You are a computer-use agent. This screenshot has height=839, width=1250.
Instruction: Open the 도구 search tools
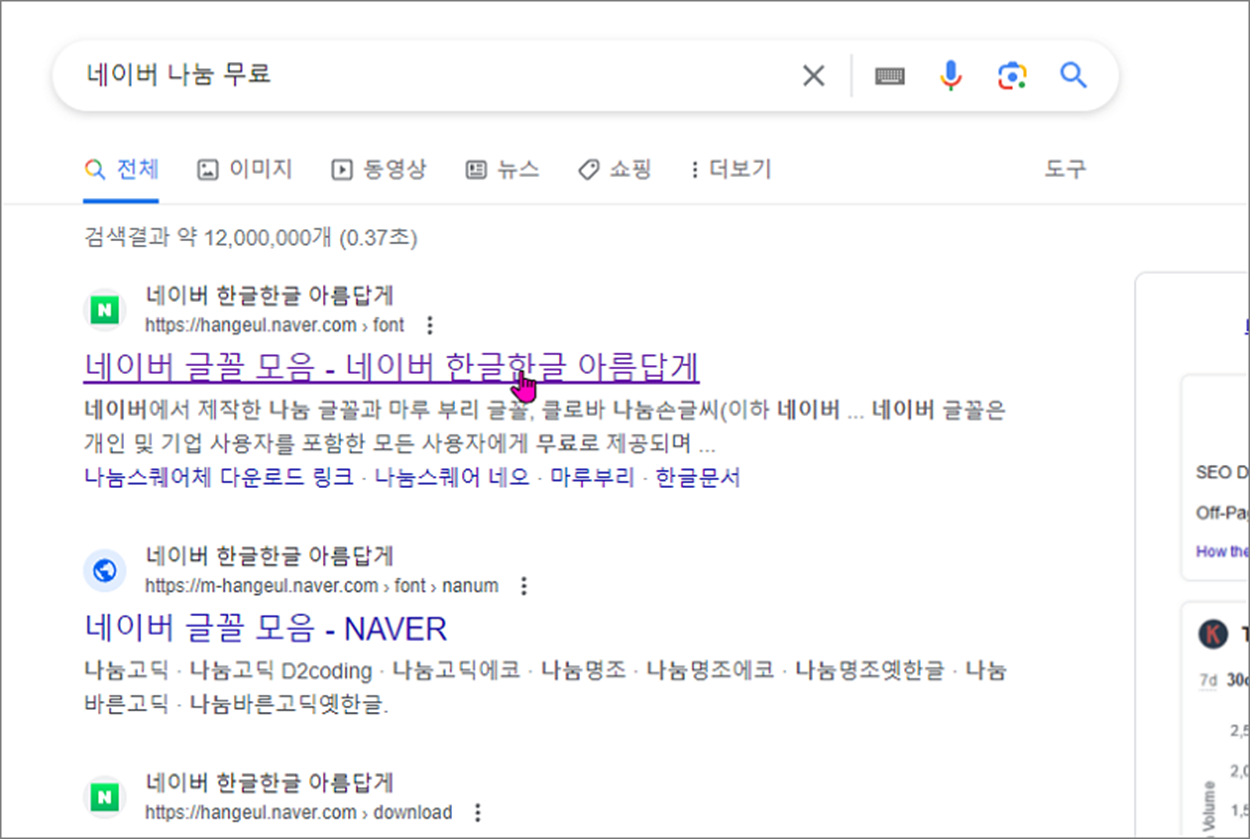click(x=1065, y=169)
